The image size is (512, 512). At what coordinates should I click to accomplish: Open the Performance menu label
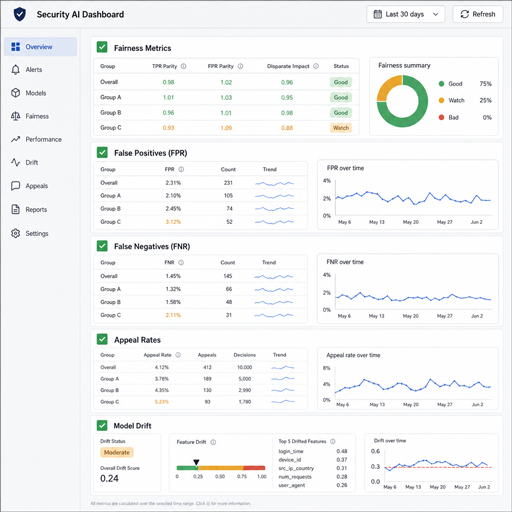pyautogui.click(x=43, y=139)
